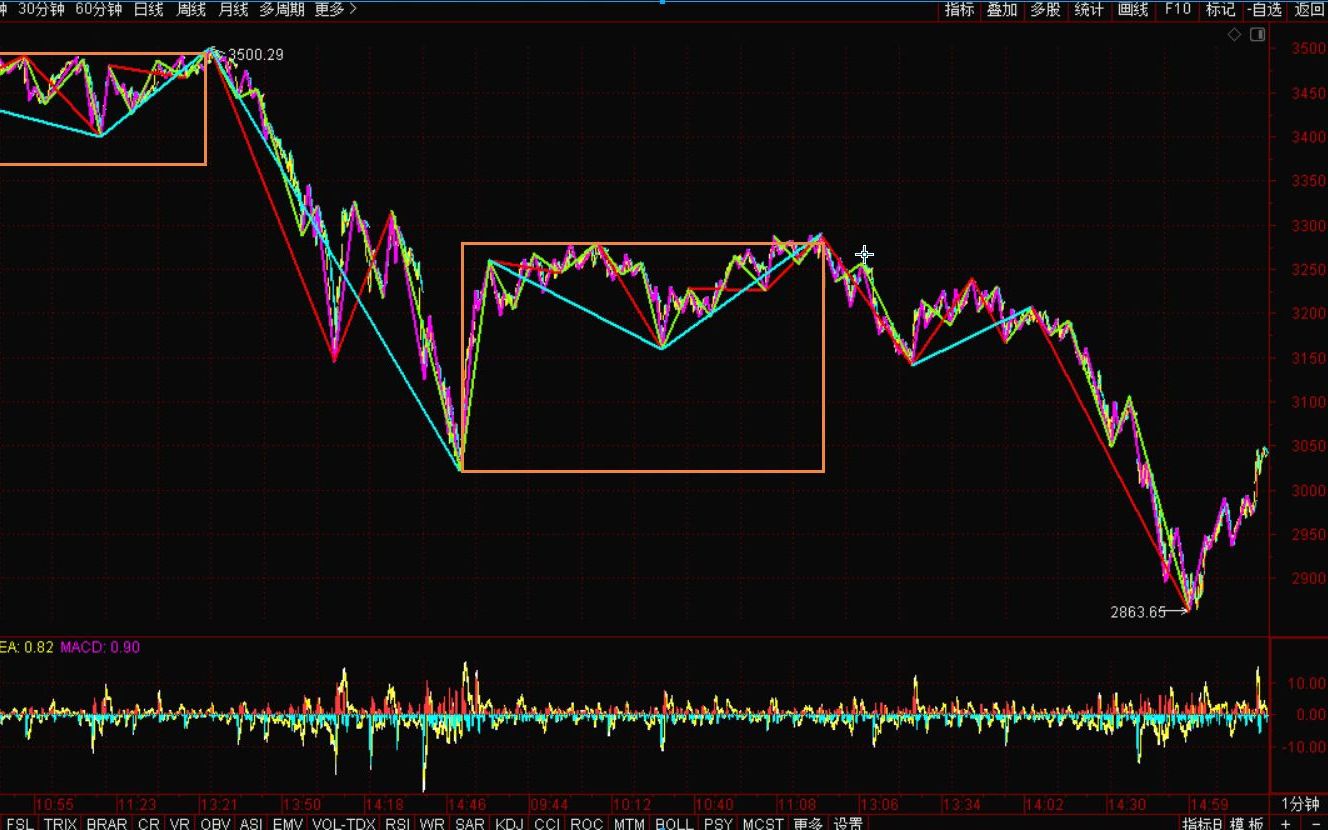This screenshot has width=1328, height=830.
Task: Click the 指标 indicator button
Action: (x=959, y=9)
